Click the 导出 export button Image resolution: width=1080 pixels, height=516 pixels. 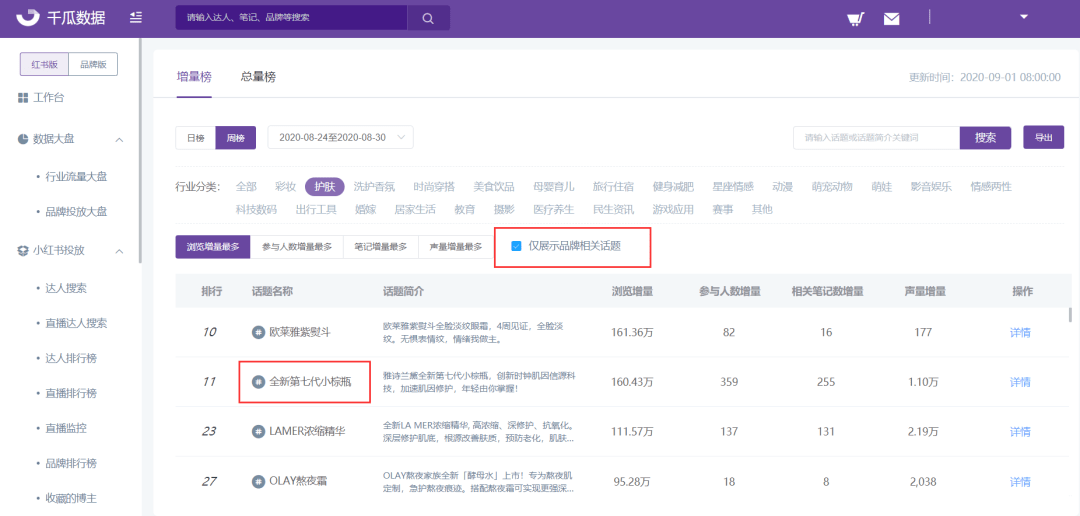tap(1043, 138)
